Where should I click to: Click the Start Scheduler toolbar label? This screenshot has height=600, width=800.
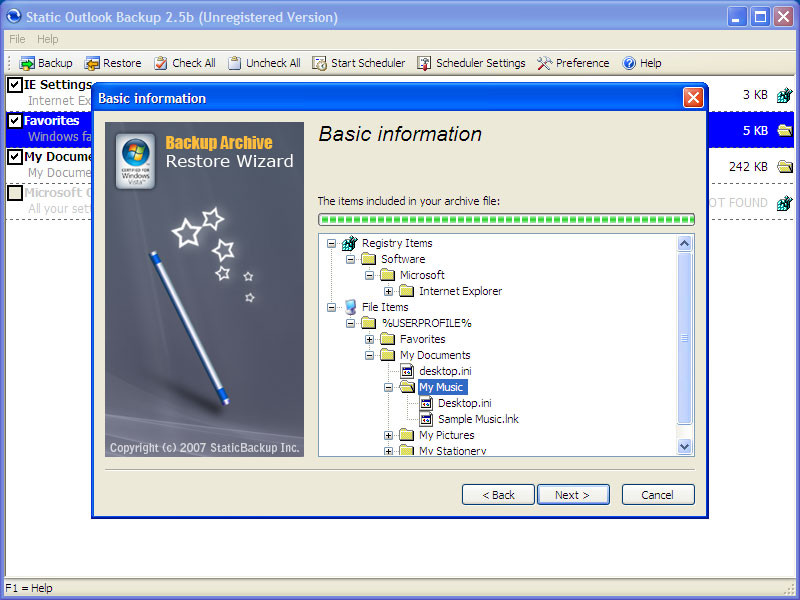[368, 63]
